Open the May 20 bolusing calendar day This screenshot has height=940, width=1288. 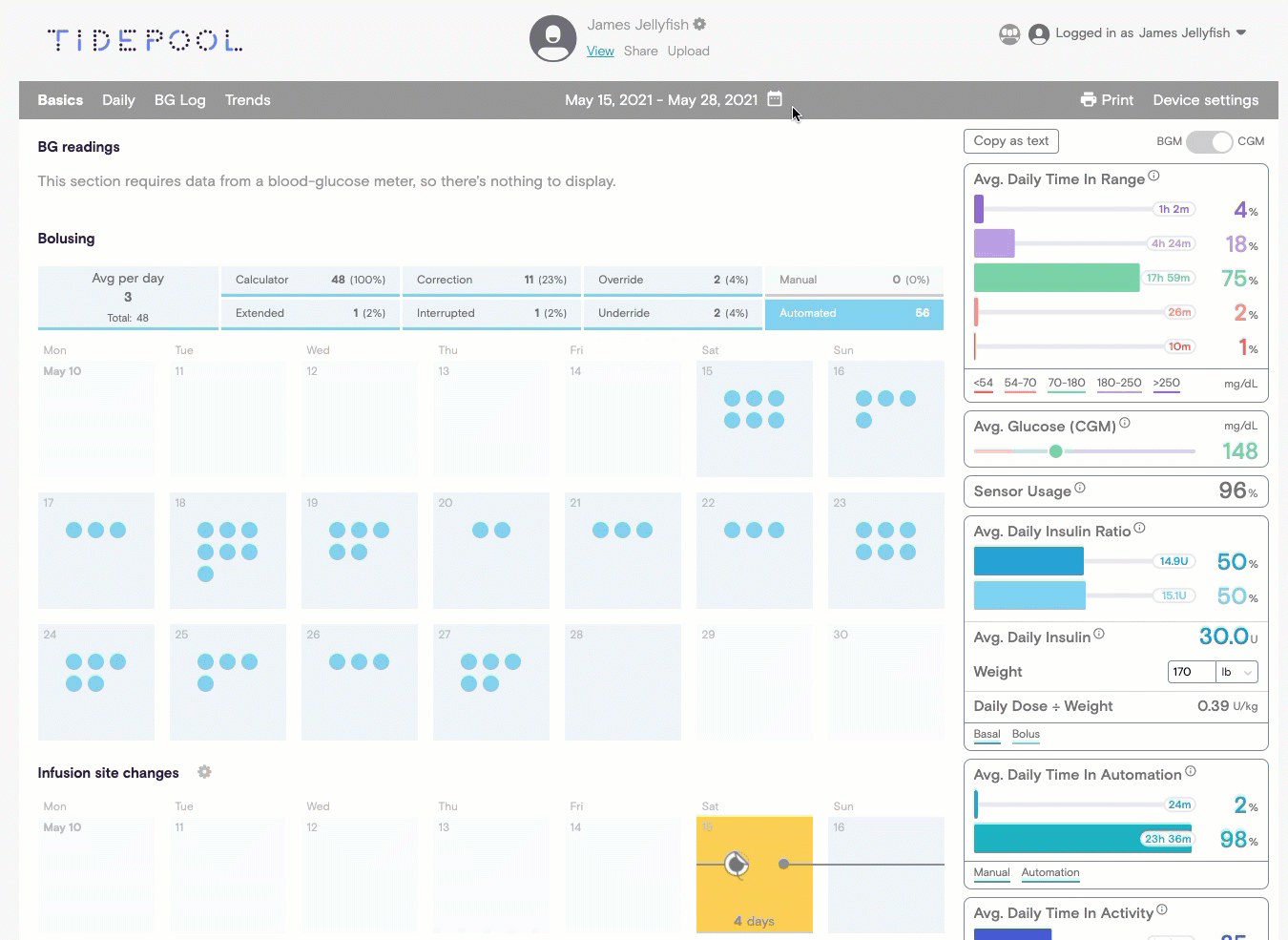[491, 551]
